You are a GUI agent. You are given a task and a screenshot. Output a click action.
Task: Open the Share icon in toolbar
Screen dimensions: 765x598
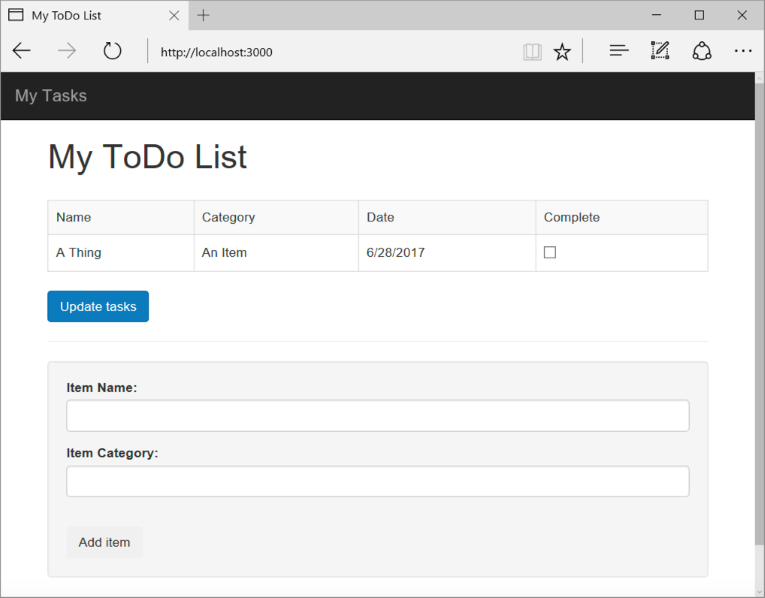coord(702,51)
